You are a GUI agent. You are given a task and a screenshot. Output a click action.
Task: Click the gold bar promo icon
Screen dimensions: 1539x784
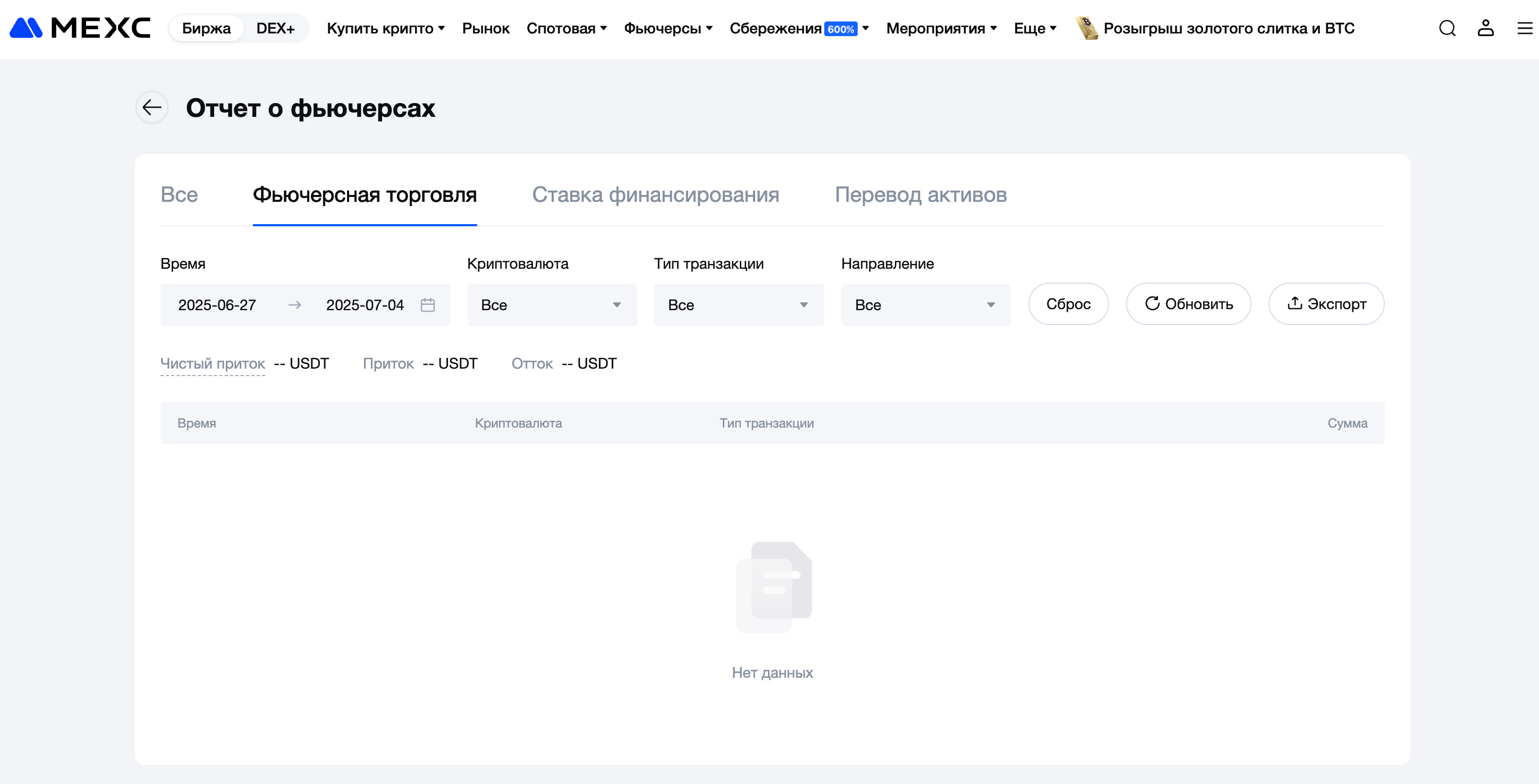point(1086,28)
